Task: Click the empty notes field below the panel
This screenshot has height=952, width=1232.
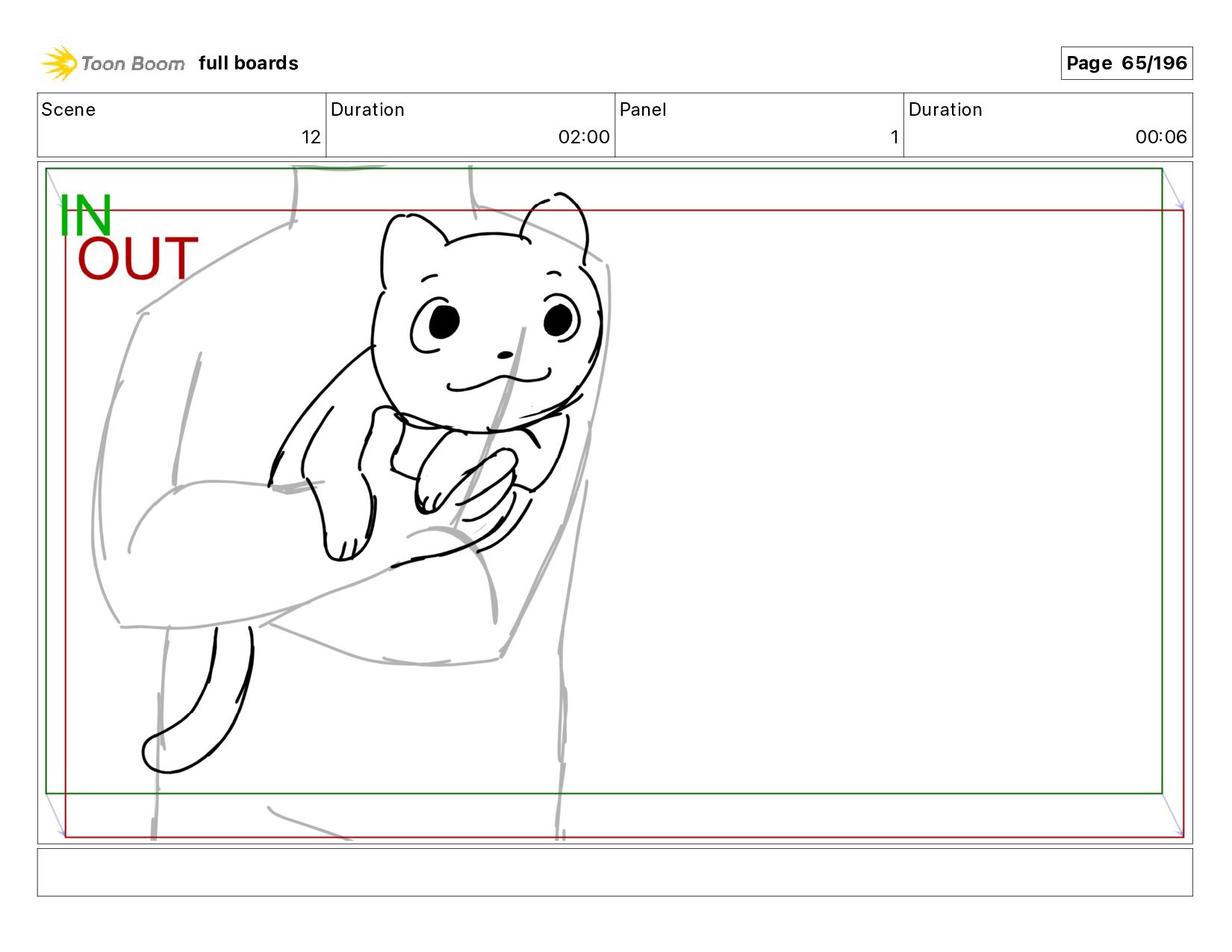Action: pyautogui.click(x=615, y=872)
